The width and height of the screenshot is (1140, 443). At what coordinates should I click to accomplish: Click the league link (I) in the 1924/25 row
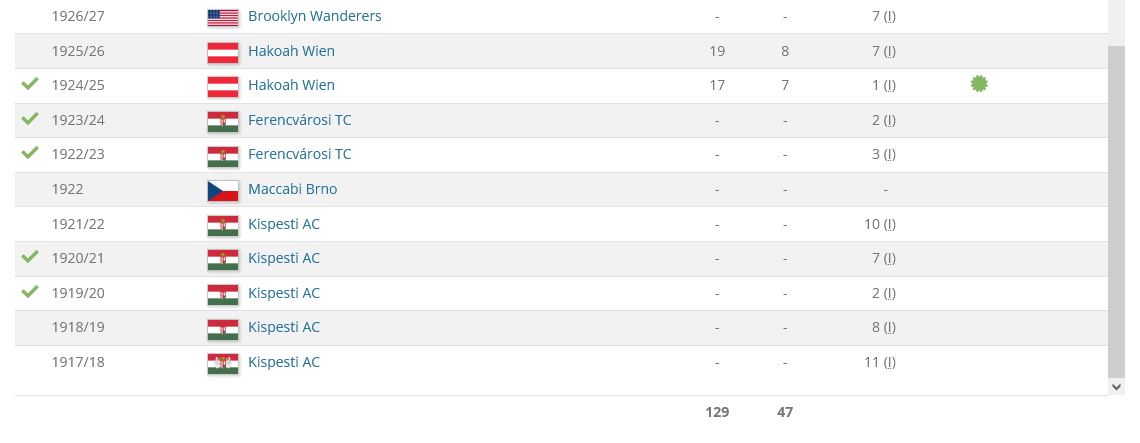pyautogui.click(x=890, y=86)
